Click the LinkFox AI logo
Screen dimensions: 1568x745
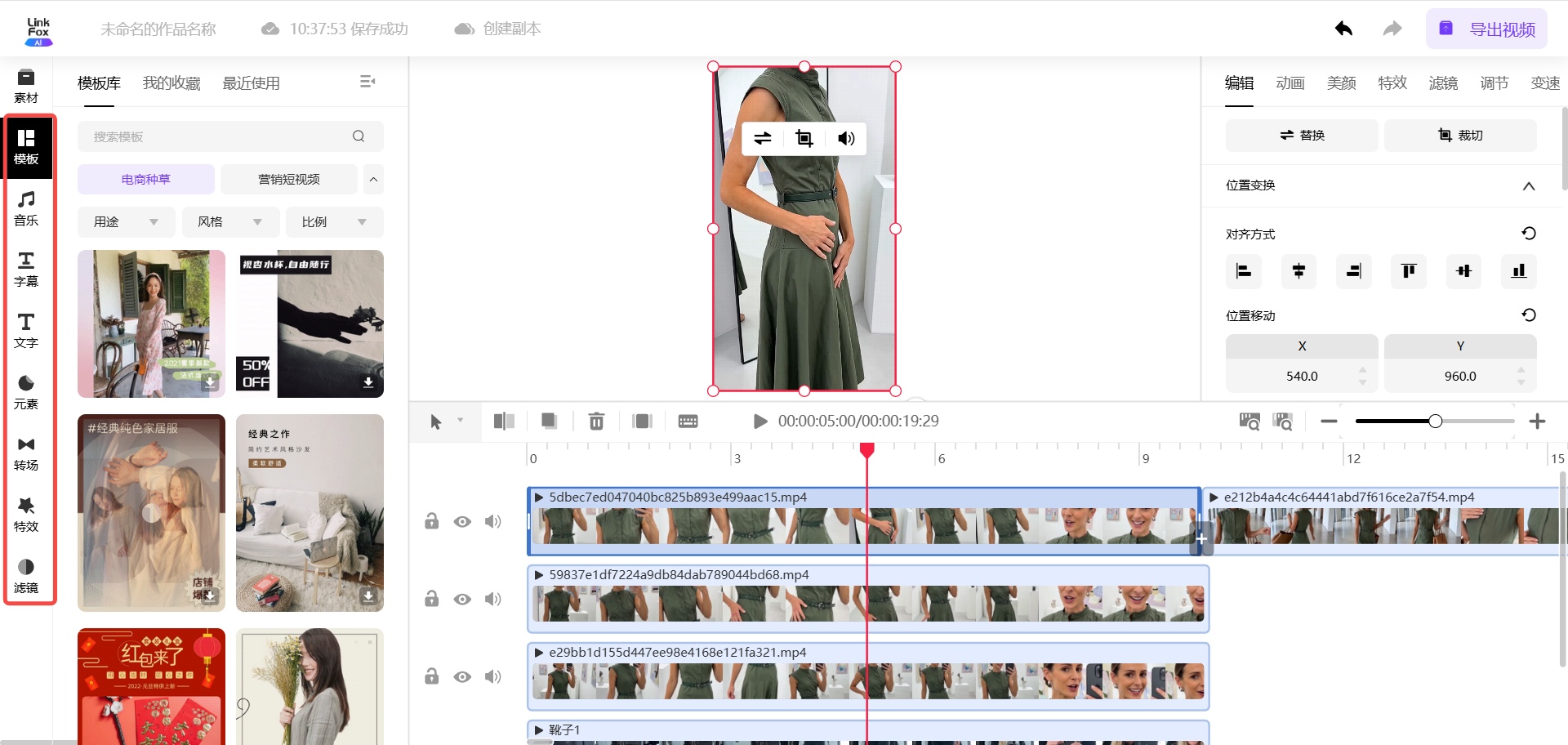click(38, 31)
